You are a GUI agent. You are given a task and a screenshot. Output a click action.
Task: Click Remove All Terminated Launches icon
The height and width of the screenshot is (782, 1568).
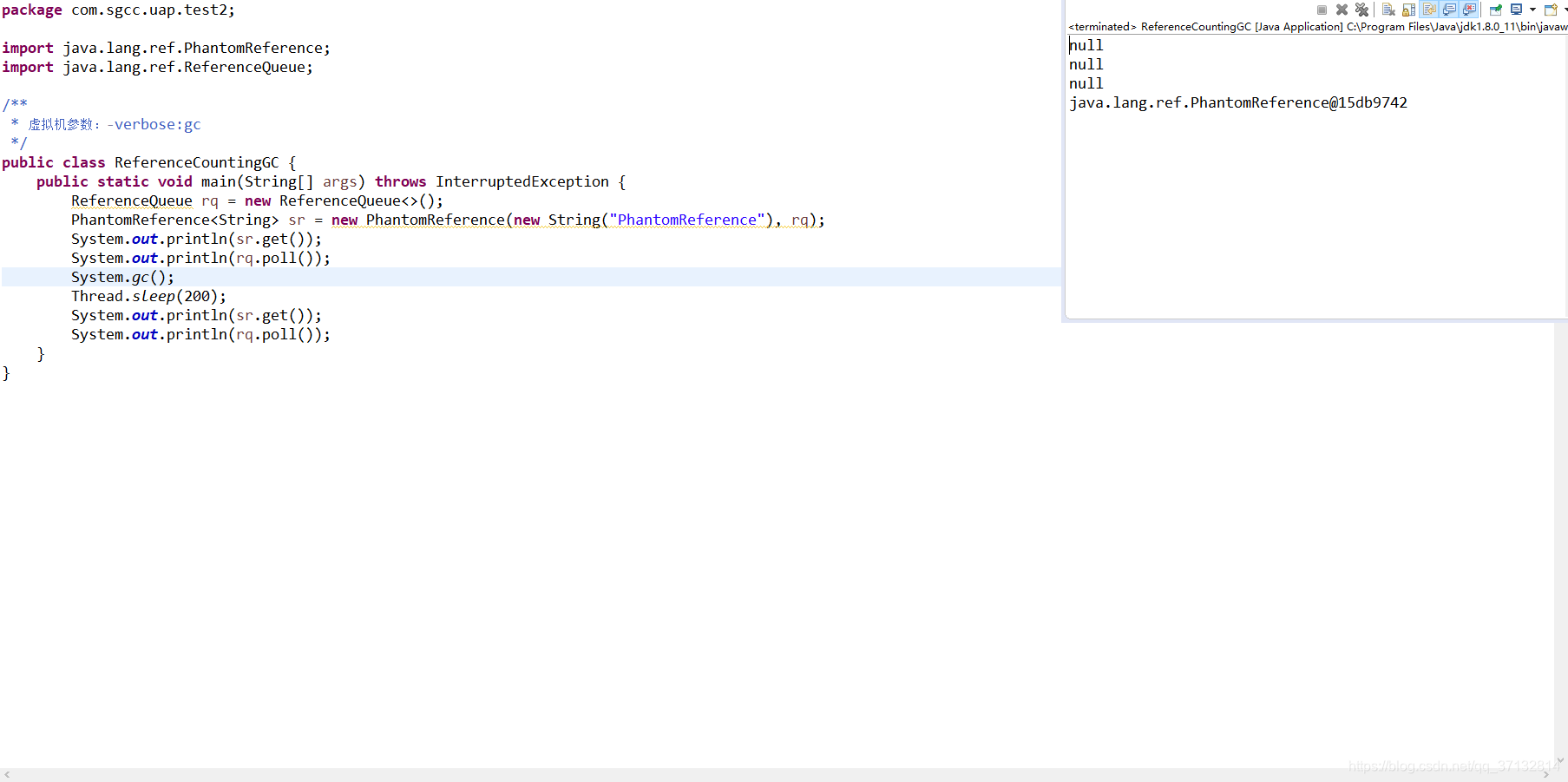[1362, 10]
